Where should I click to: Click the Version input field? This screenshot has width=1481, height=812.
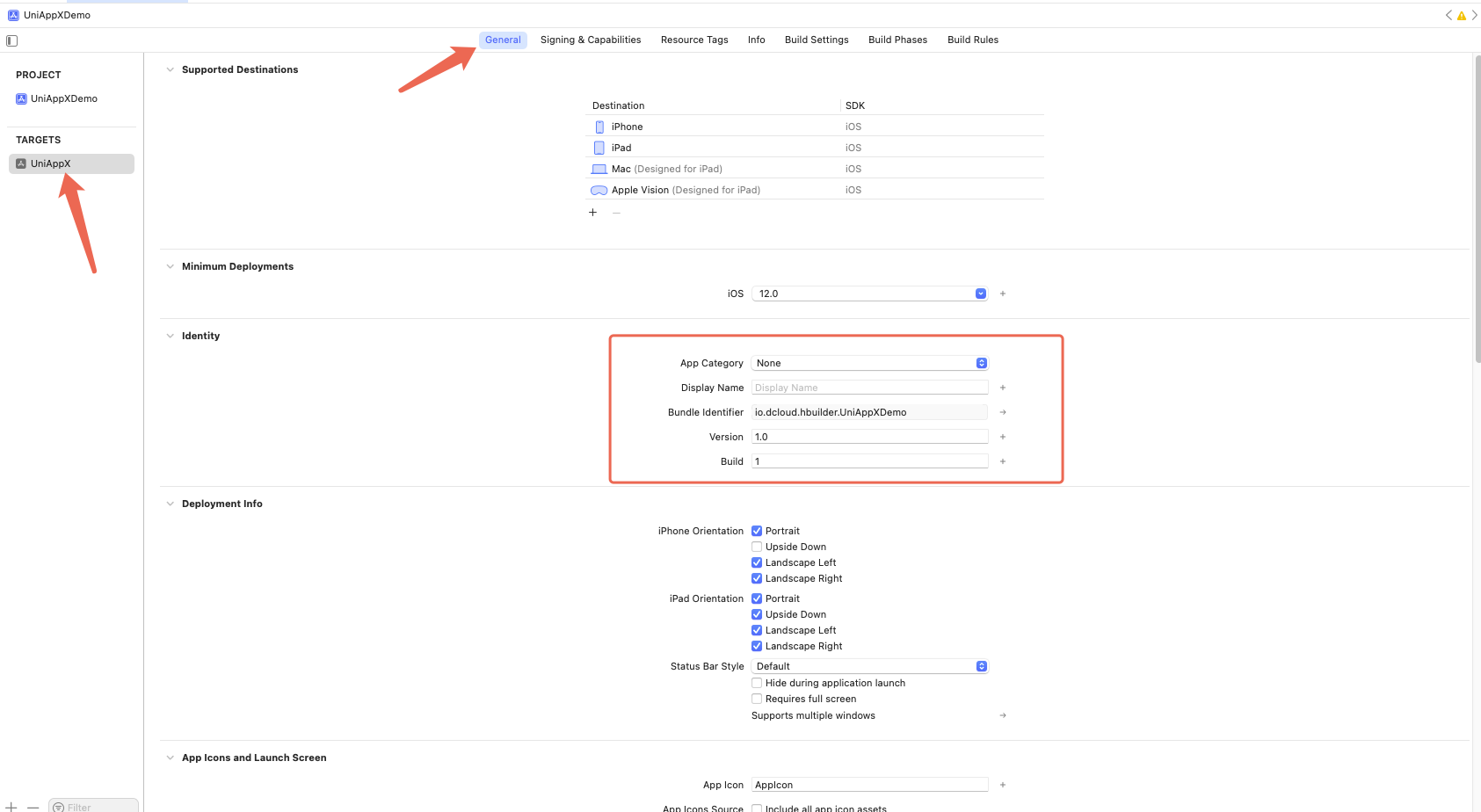(870, 437)
